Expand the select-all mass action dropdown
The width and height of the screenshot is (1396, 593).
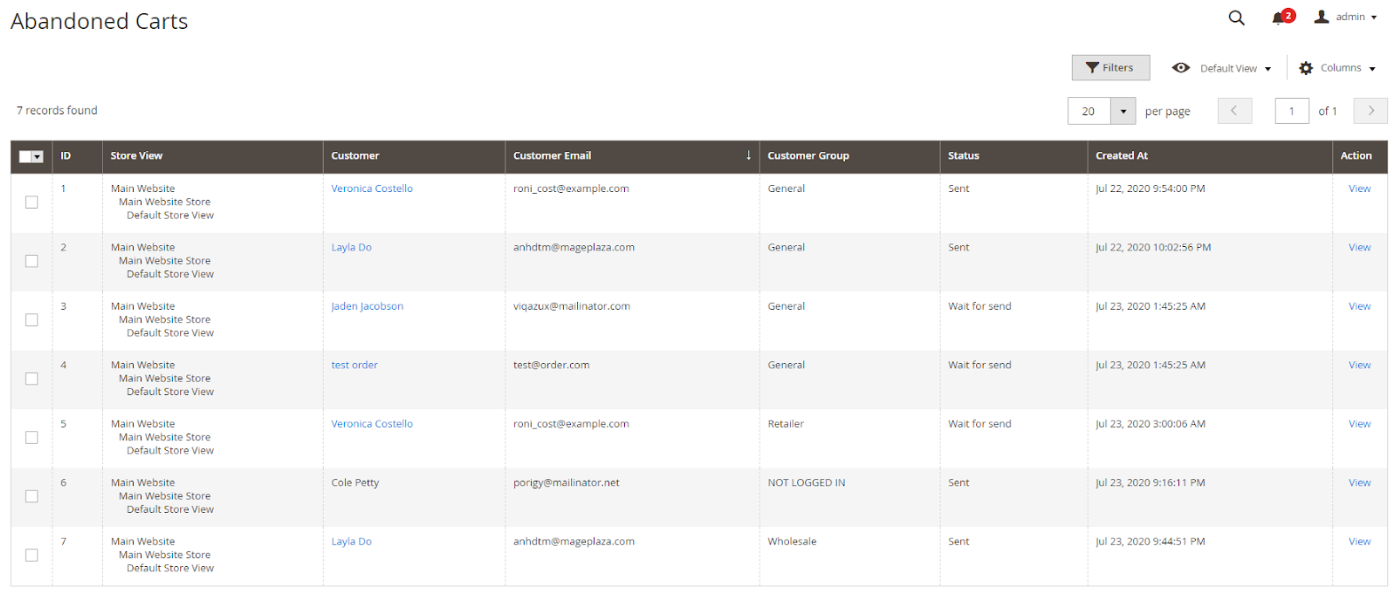click(38, 156)
